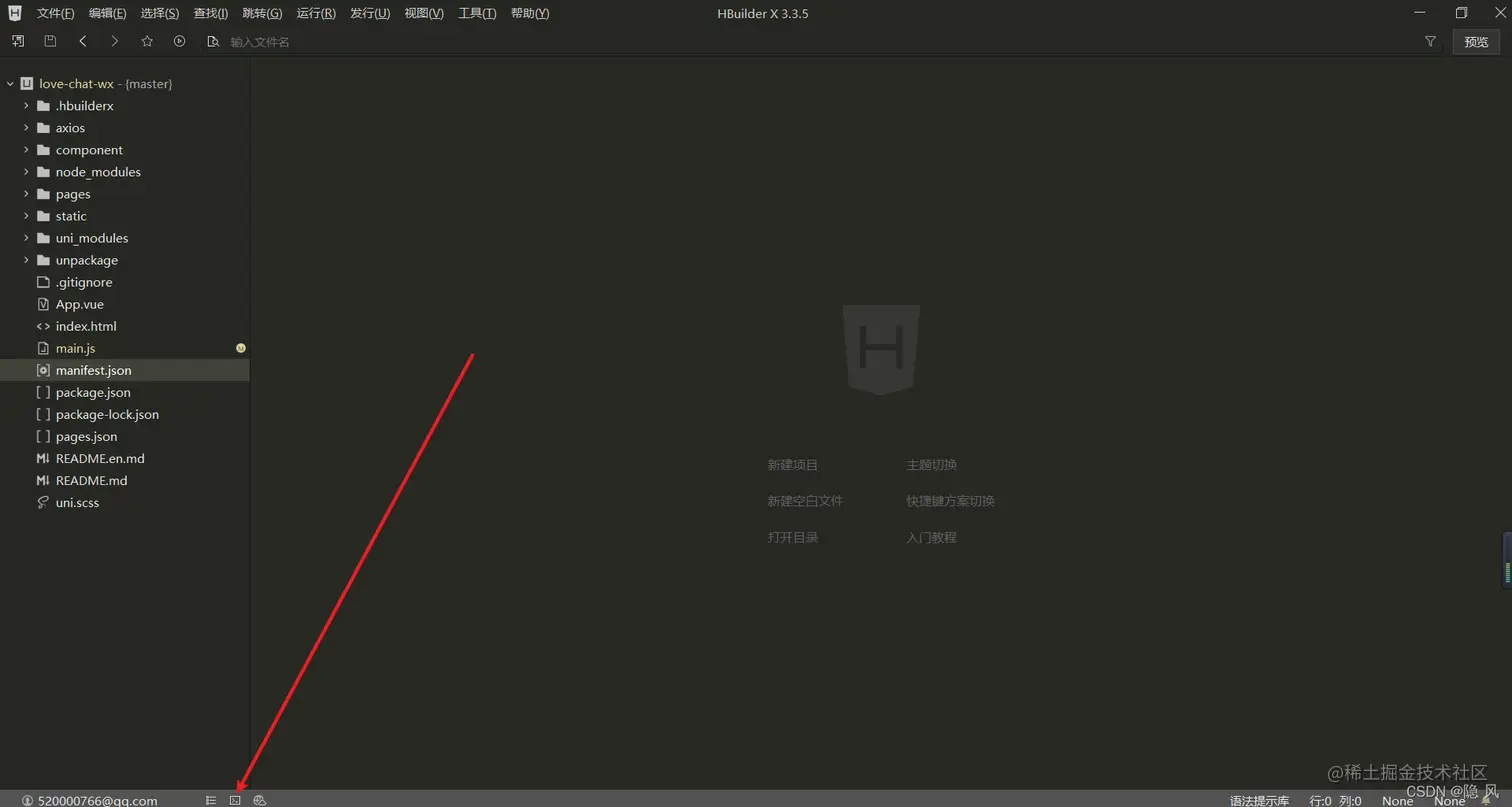Open the 运行(R) menu
Viewport: 1512px width, 807px height.
316,13
